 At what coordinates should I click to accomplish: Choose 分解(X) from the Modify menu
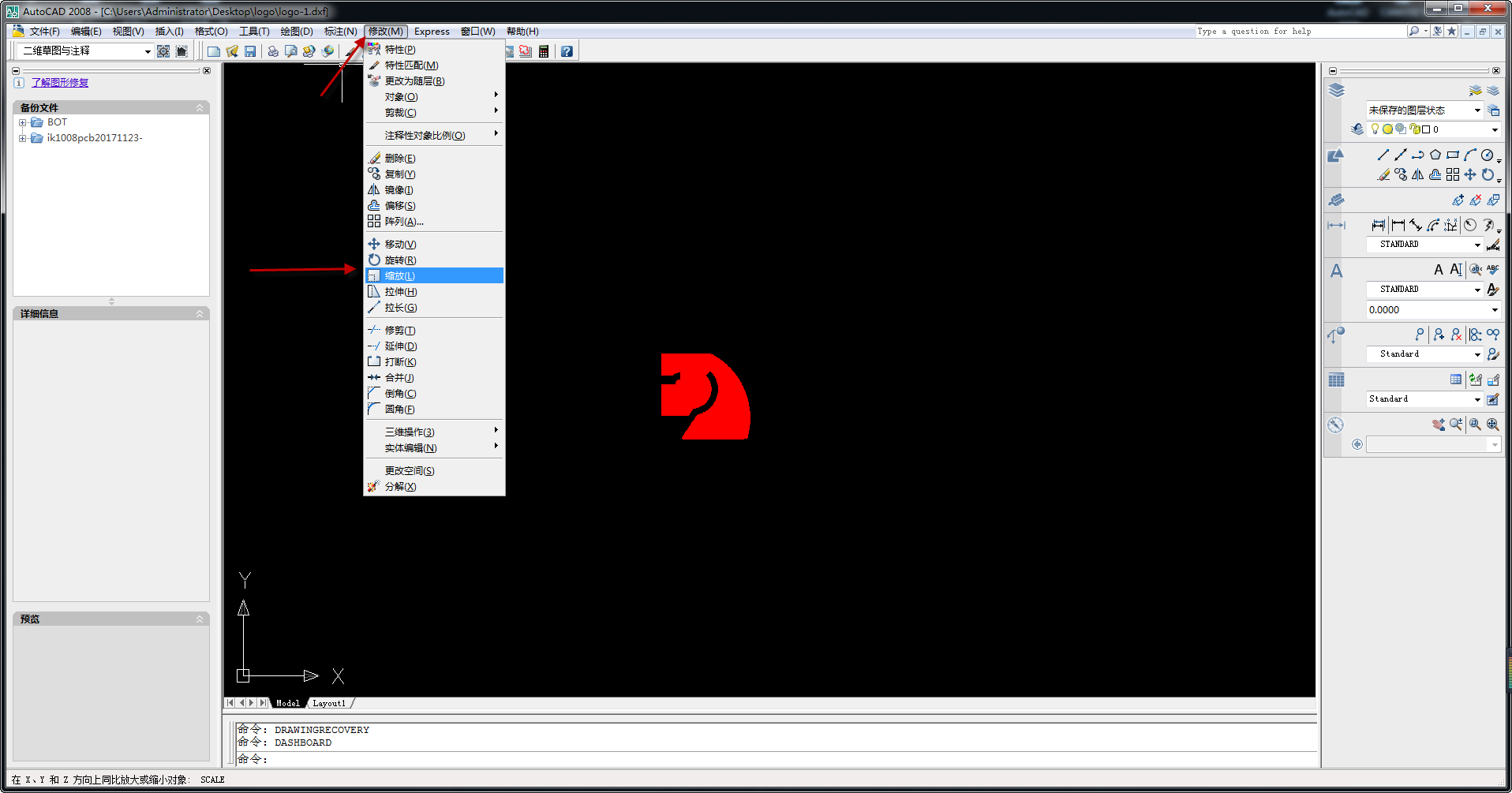(434, 486)
